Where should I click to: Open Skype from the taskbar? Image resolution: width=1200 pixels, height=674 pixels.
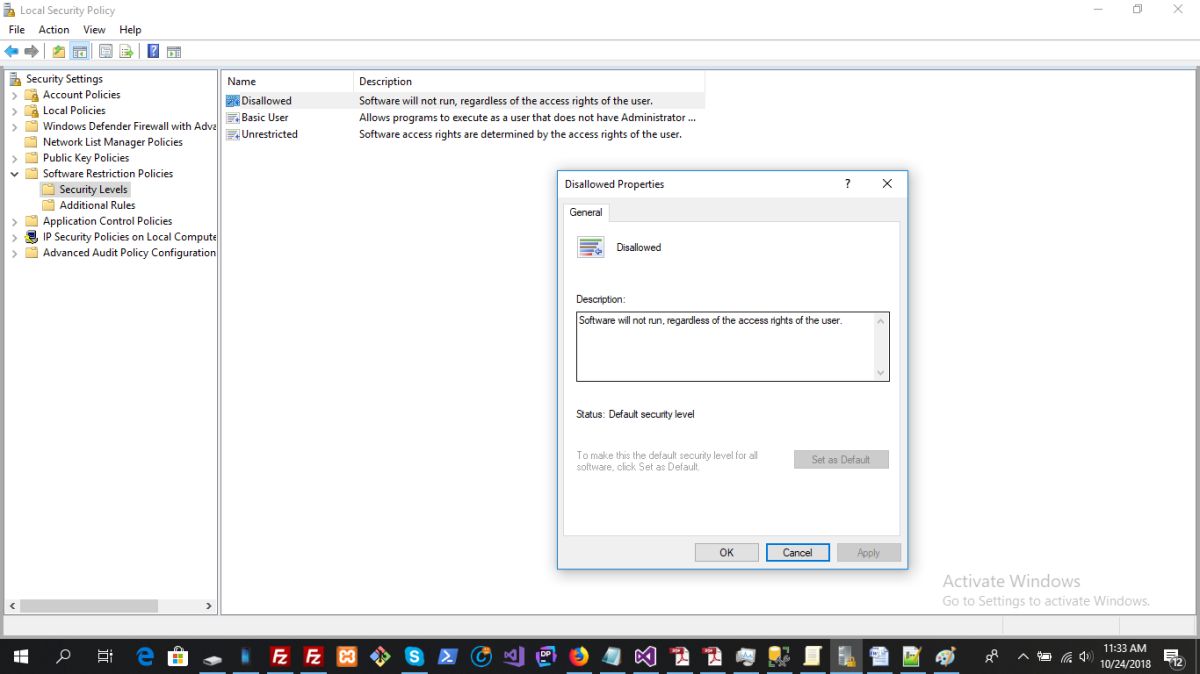(414, 657)
